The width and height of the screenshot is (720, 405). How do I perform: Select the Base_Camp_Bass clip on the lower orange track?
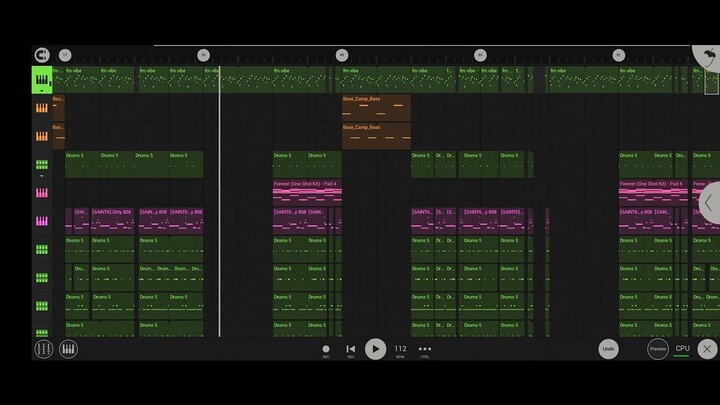pos(377,136)
